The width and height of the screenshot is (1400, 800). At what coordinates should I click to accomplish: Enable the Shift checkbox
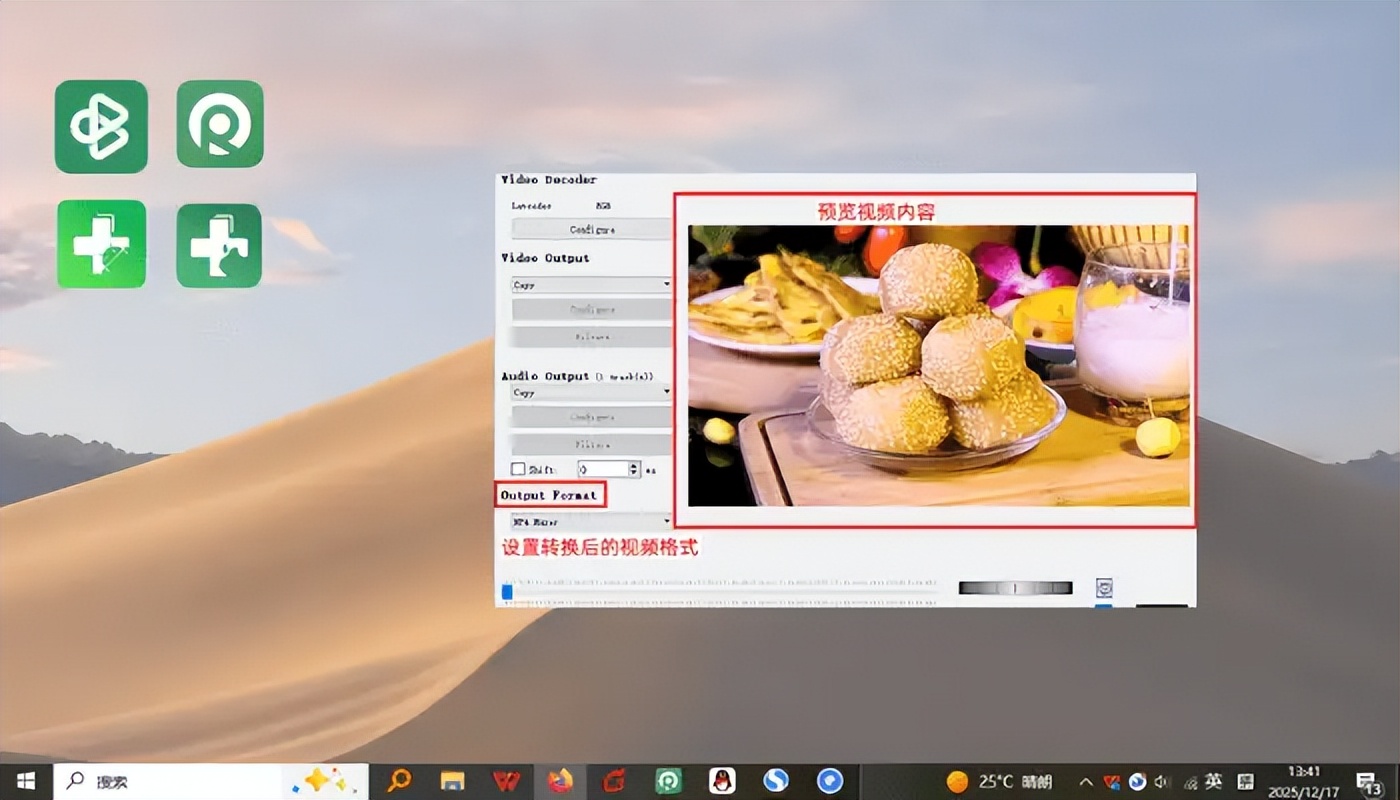tap(518, 469)
